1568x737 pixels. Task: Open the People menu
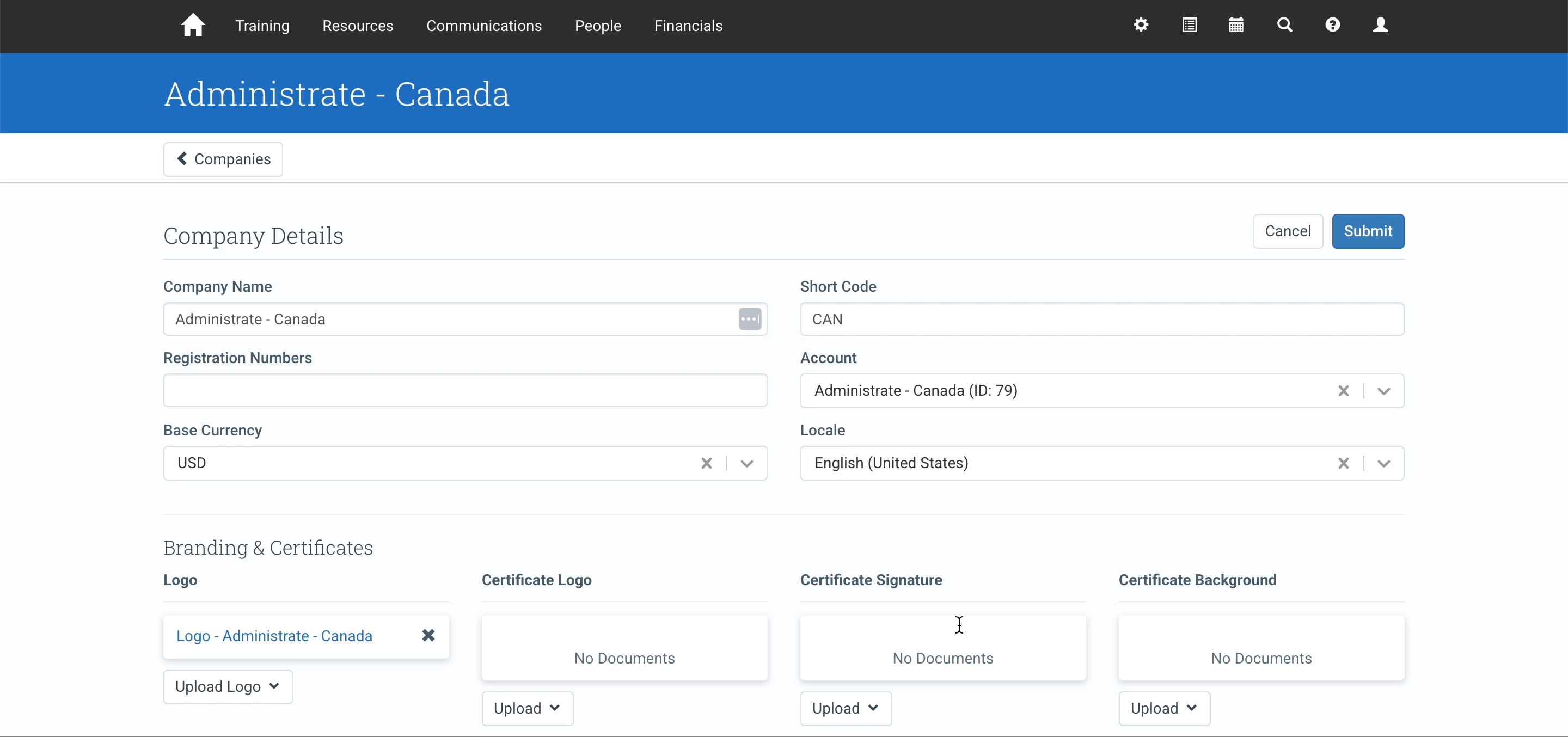(598, 26)
